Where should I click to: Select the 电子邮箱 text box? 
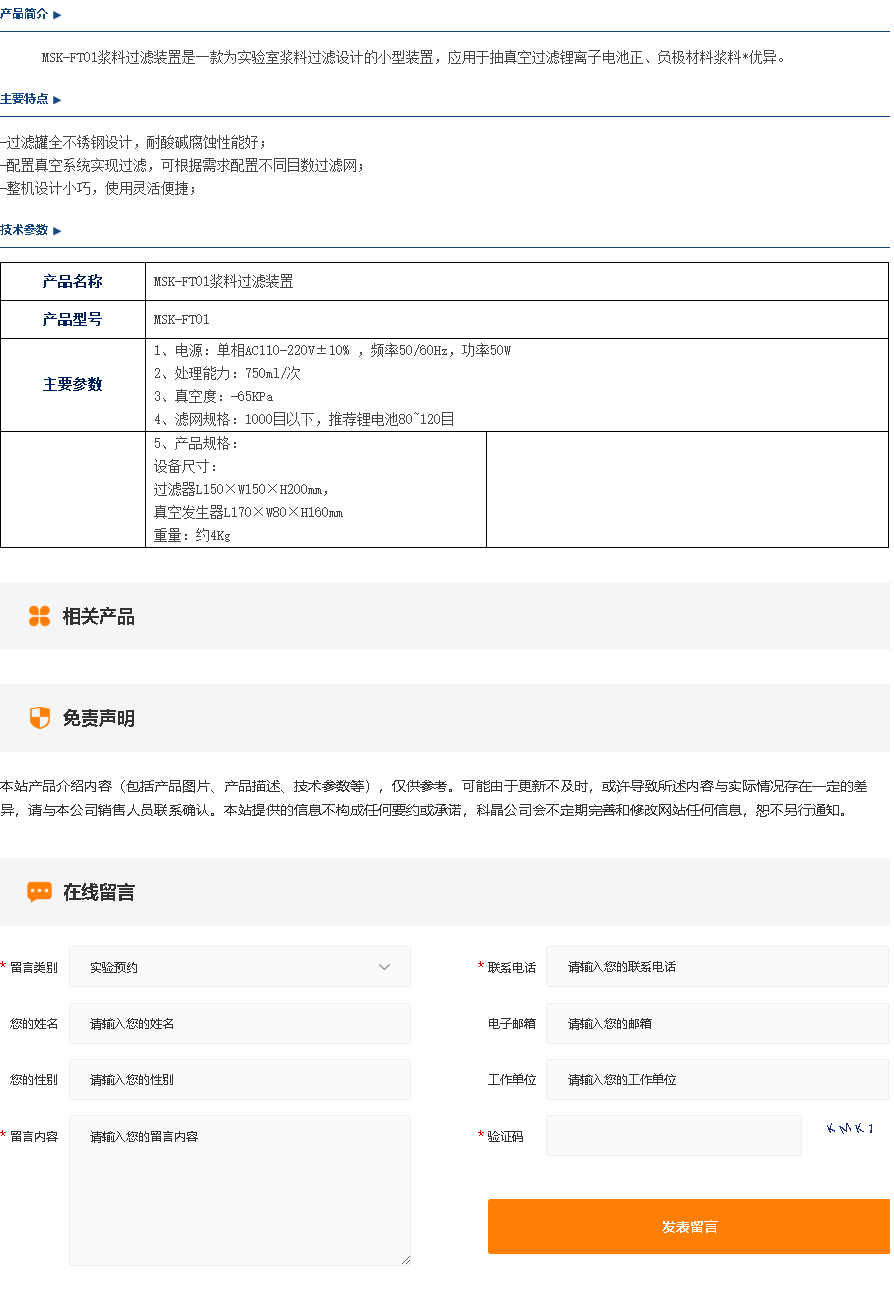716,1024
